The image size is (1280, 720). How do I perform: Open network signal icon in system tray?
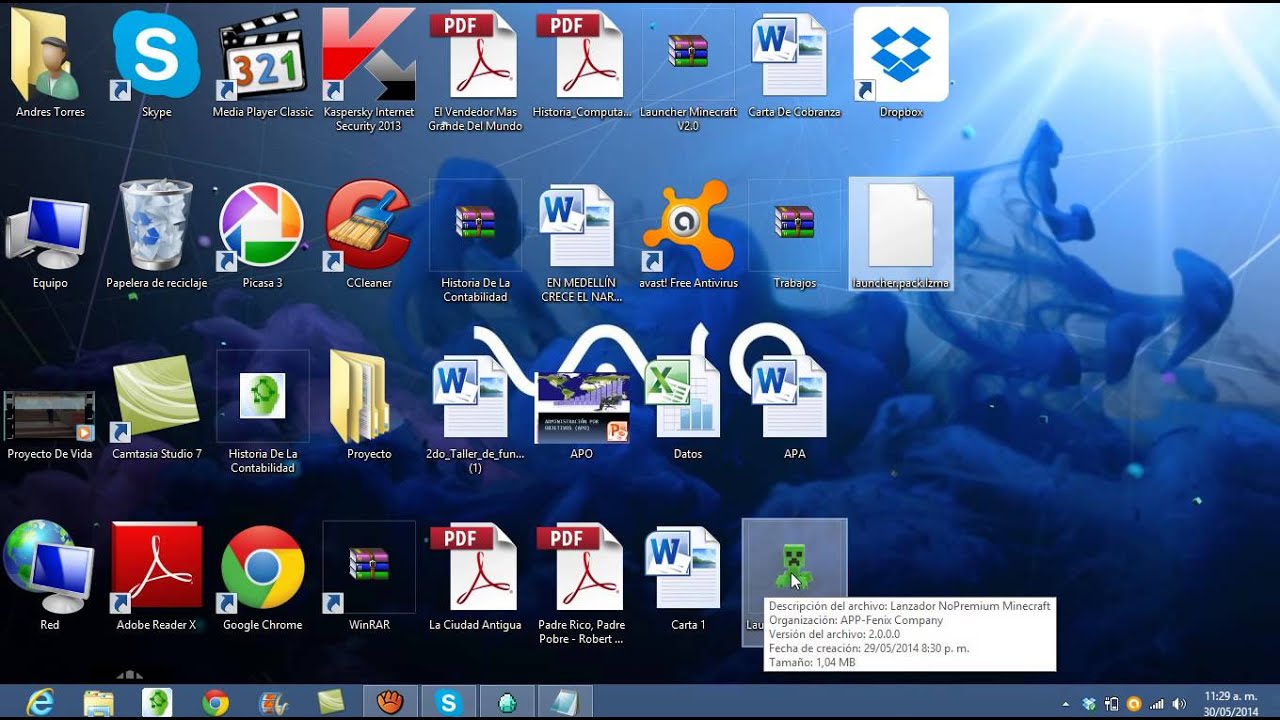[1157, 704]
